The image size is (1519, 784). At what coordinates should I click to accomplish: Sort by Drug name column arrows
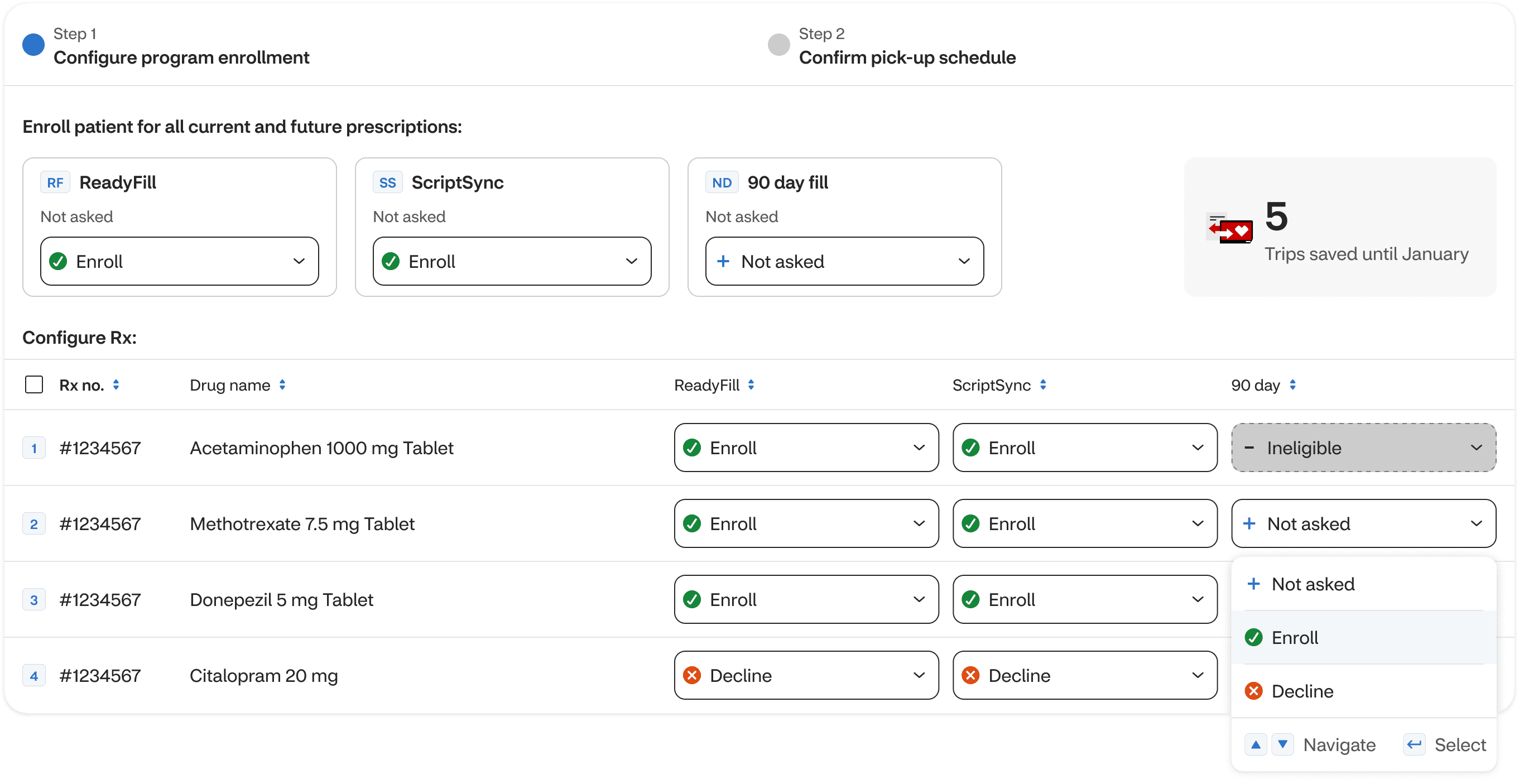[282, 385]
